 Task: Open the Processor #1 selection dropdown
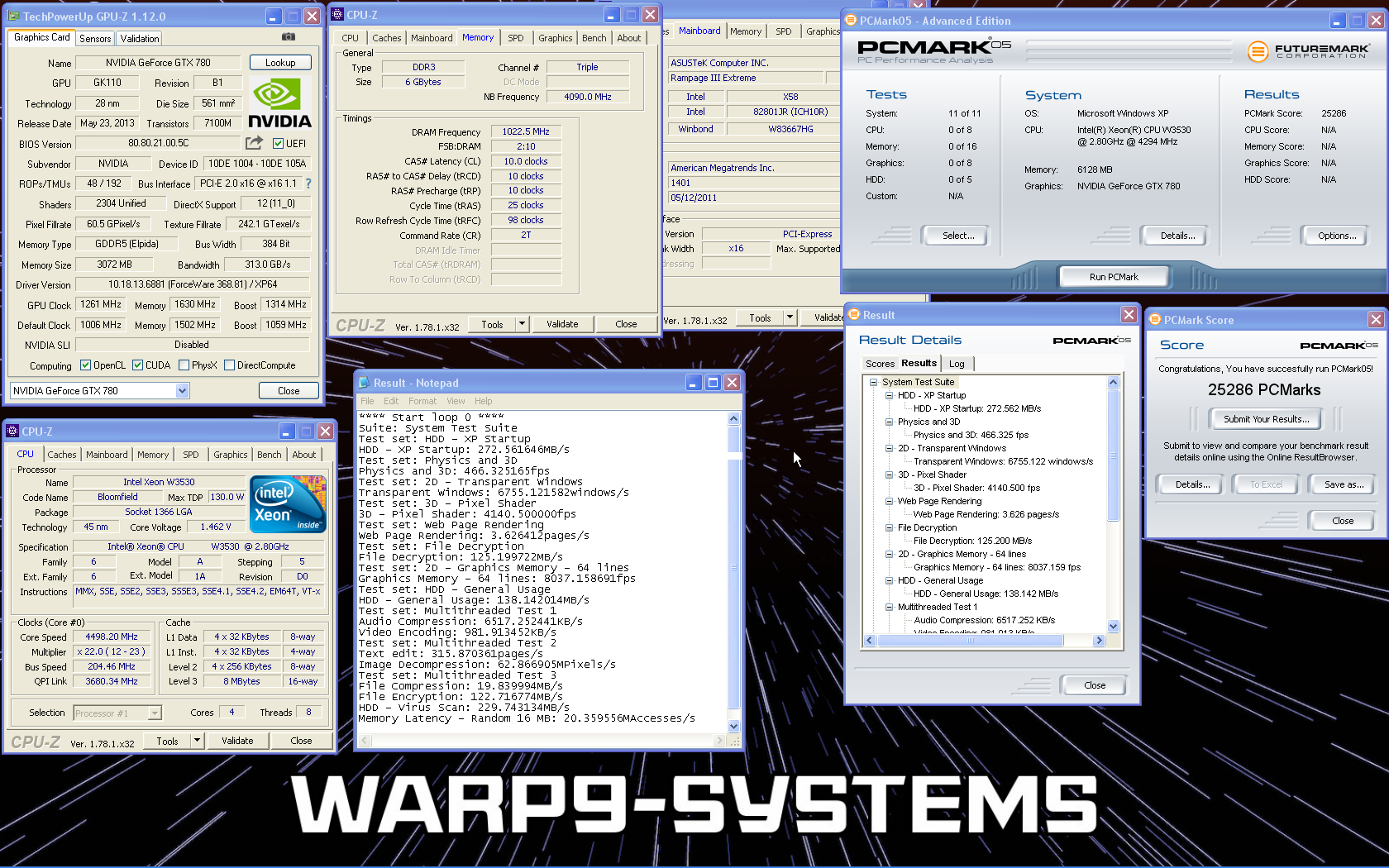pos(155,713)
